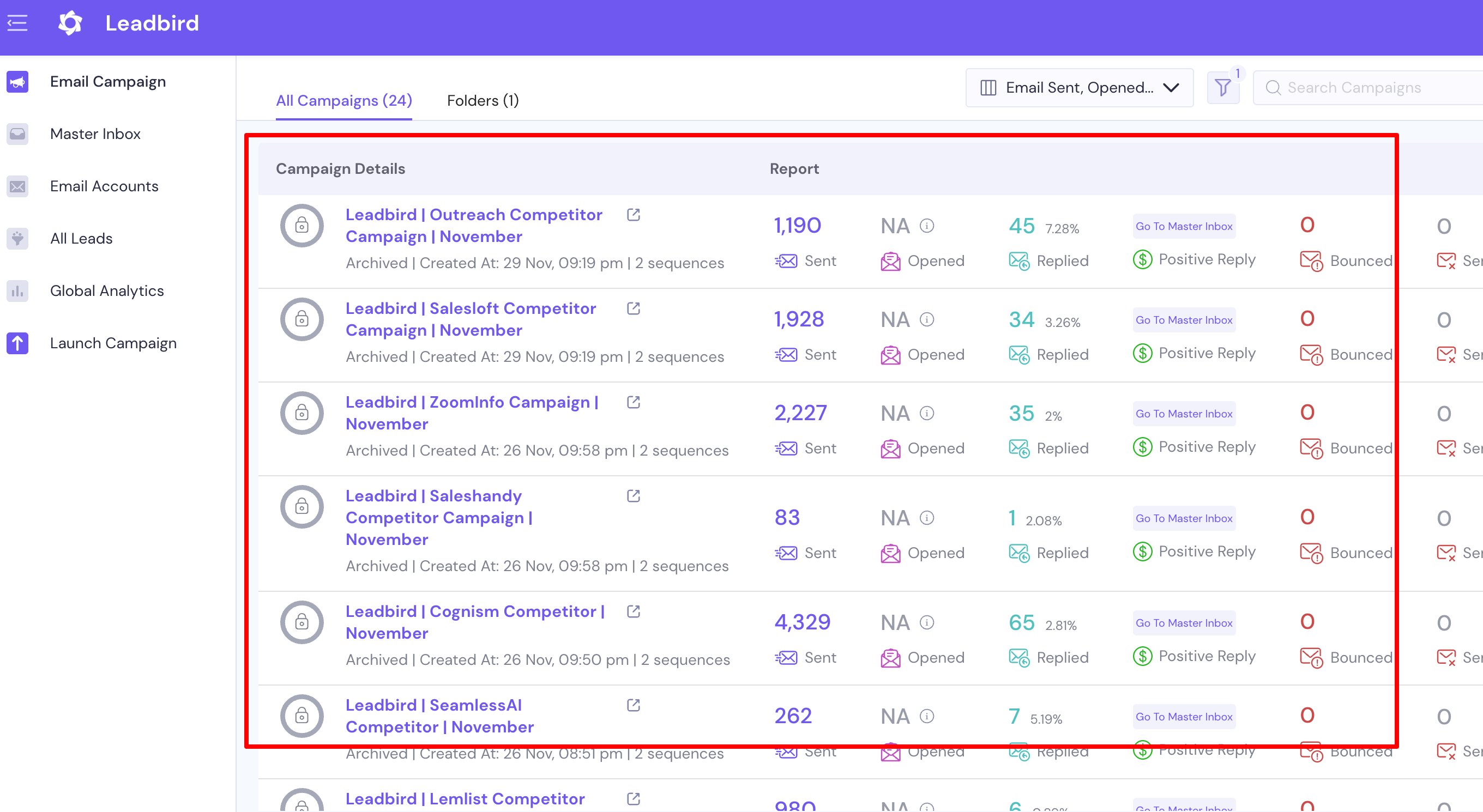Image resolution: width=1483 pixels, height=812 pixels.
Task: Open the campaign filter funnel icon
Action: tap(1222, 88)
